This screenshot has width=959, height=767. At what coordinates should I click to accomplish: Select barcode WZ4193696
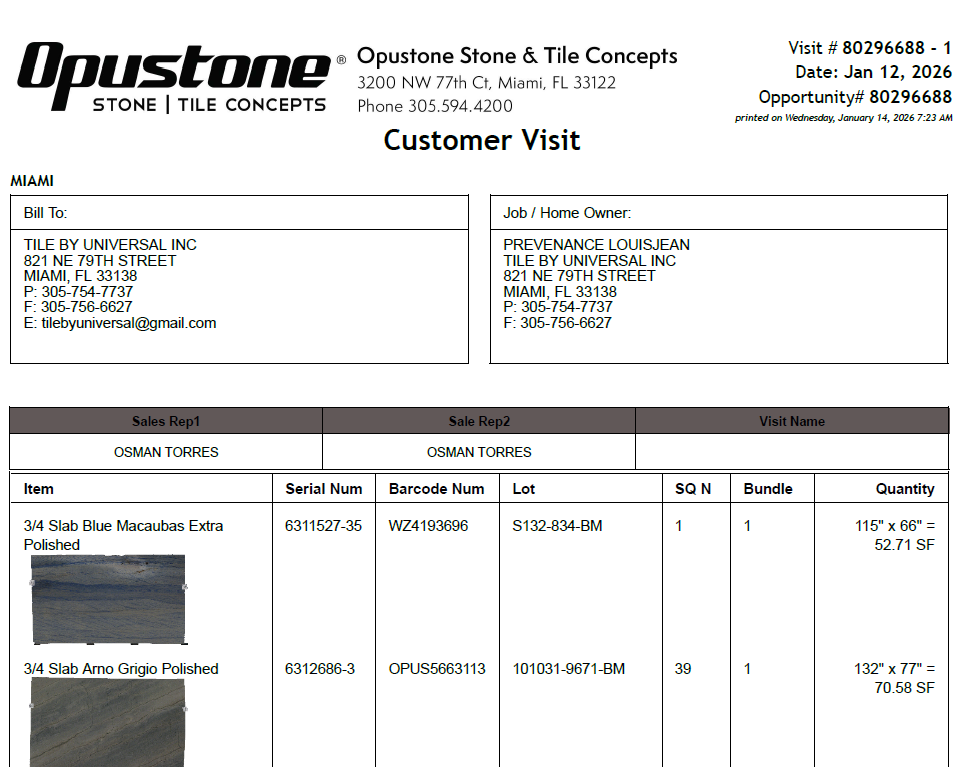428,526
